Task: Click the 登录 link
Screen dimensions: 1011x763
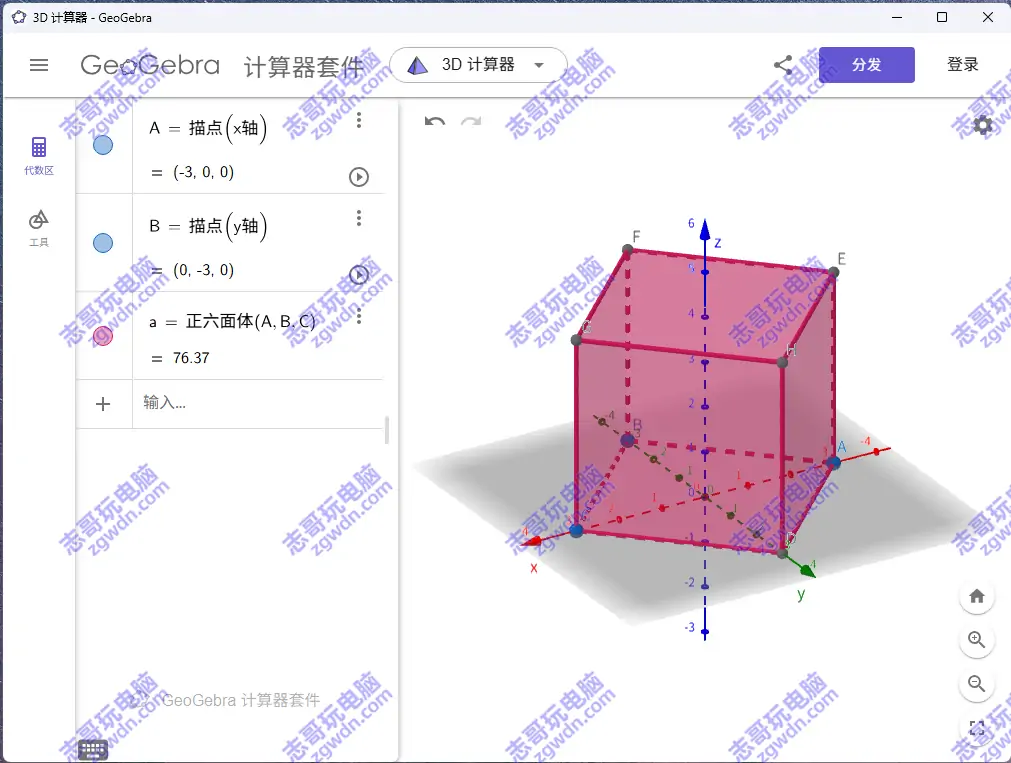Action: [x=962, y=64]
